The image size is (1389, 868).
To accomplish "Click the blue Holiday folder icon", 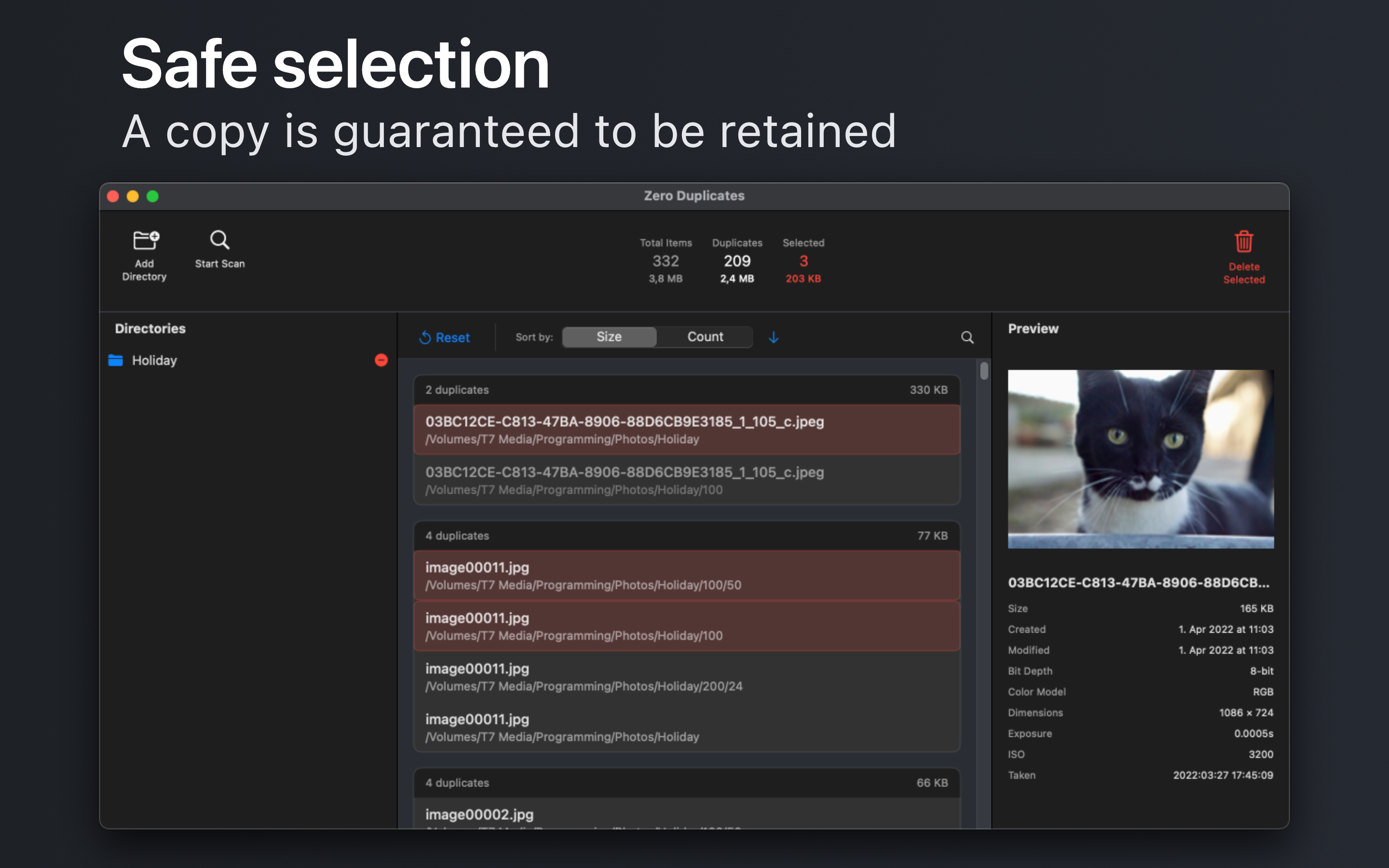I will (116, 360).
